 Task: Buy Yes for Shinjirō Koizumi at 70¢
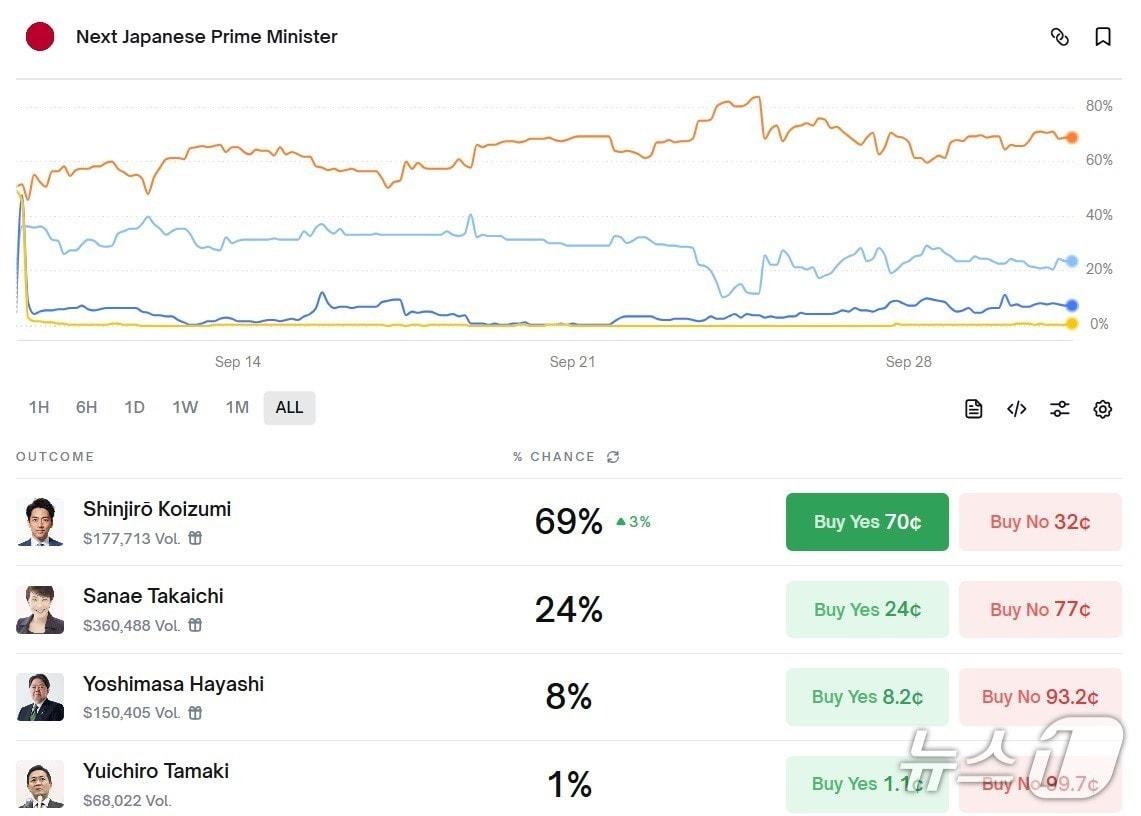[x=867, y=522]
